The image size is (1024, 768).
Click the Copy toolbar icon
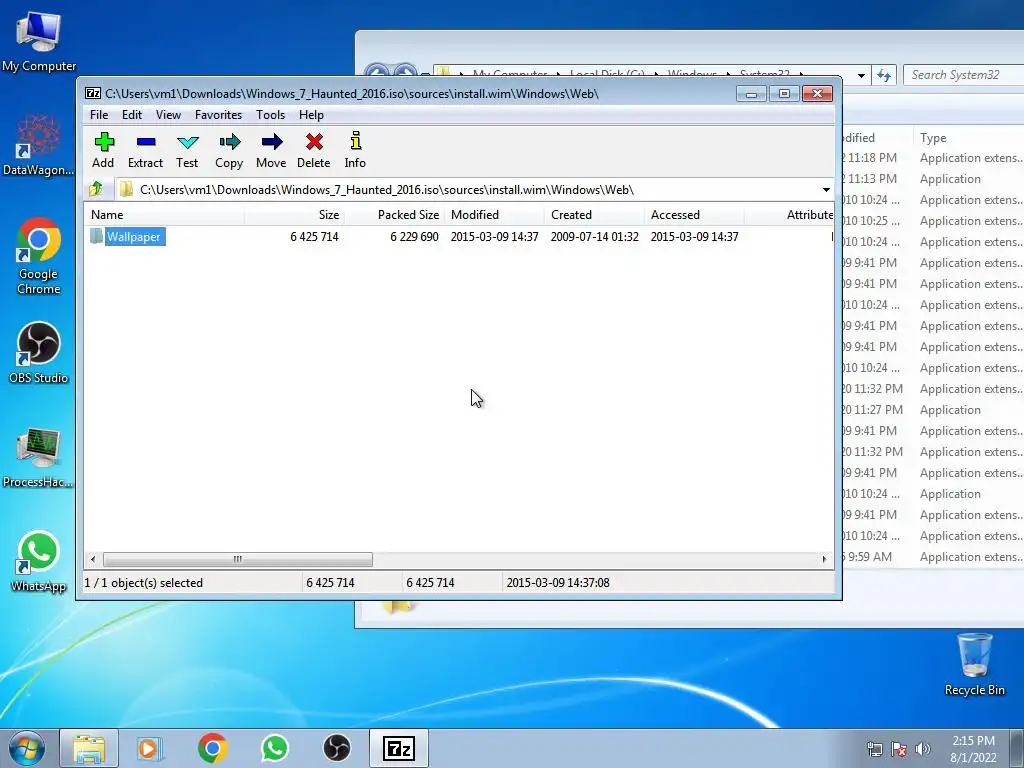pos(229,150)
